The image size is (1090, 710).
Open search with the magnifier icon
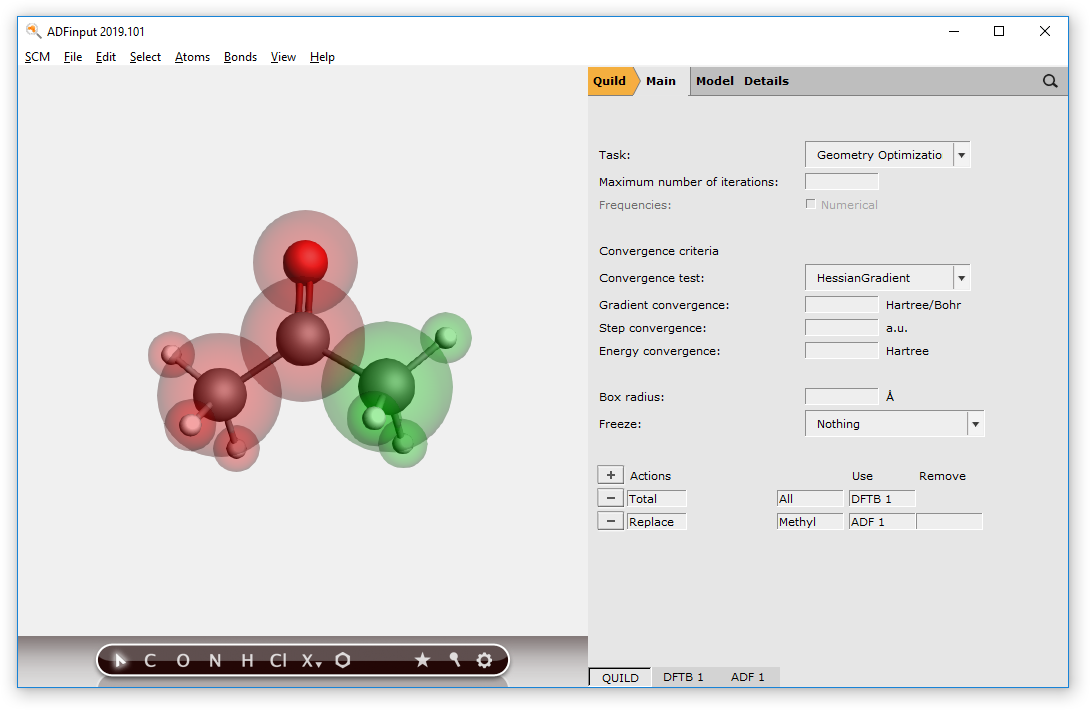tap(1050, 81)
